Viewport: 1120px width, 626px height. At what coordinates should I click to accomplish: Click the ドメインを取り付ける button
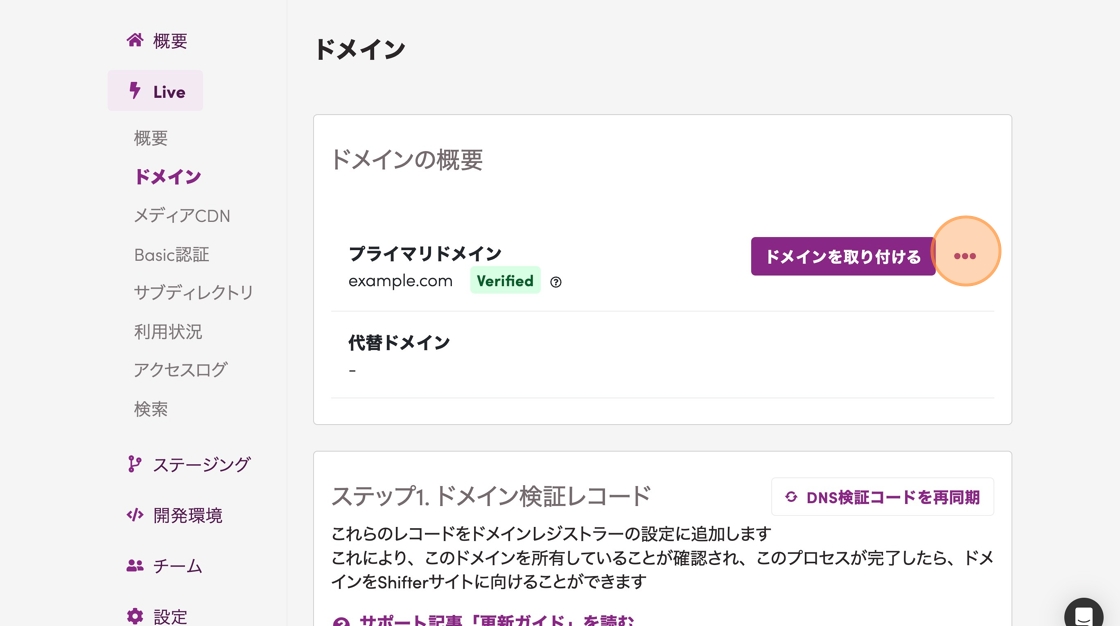842,257
